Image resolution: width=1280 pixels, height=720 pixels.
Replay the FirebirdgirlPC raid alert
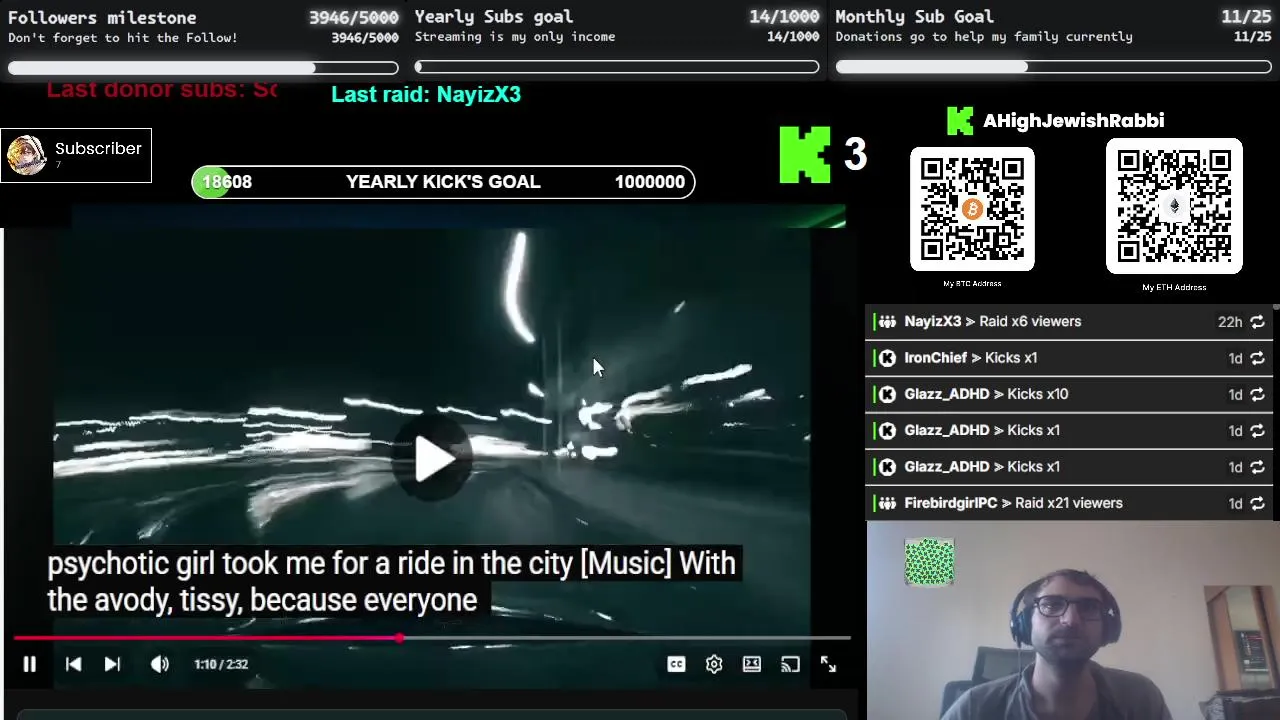[x=1257, y=503]
